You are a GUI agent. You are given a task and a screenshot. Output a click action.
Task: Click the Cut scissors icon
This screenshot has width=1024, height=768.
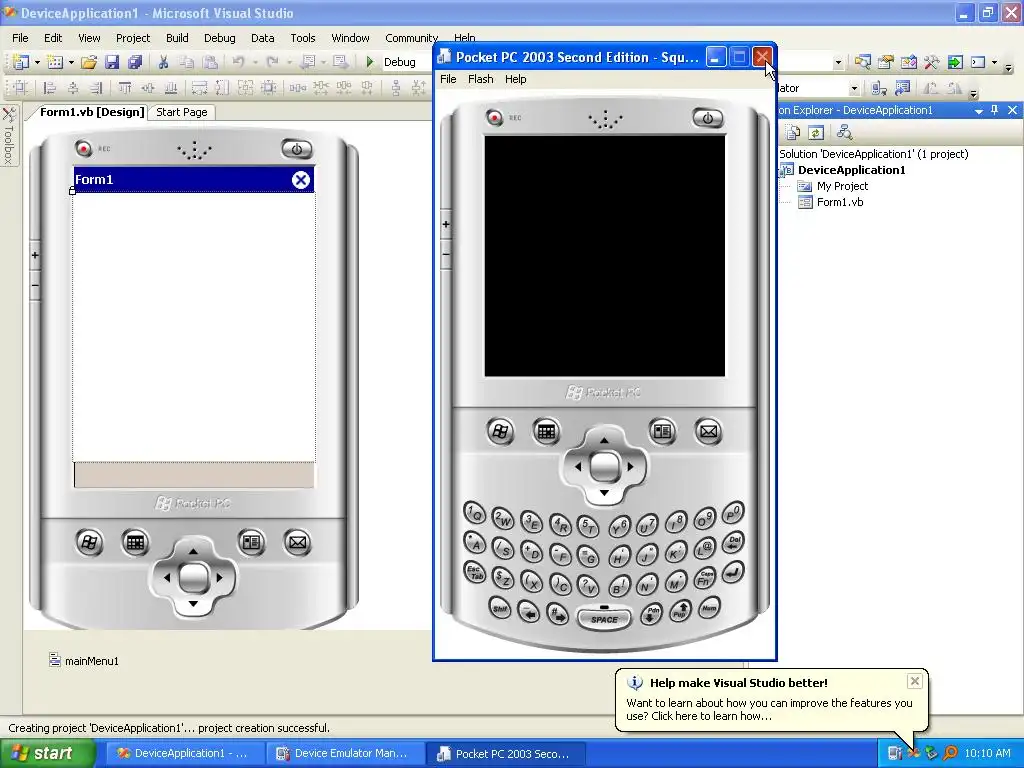(x=163, y=62)
